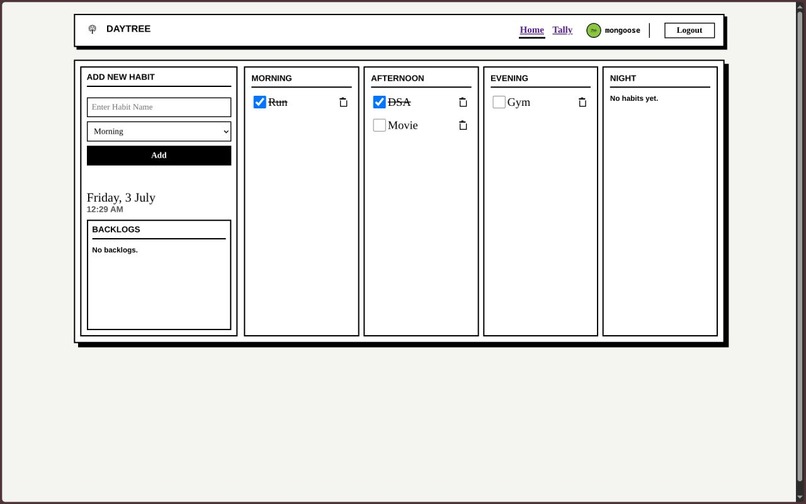Delete the Movie habit using its trash icon
This screenshot has width=806, height=504.
tap(463, 125)
